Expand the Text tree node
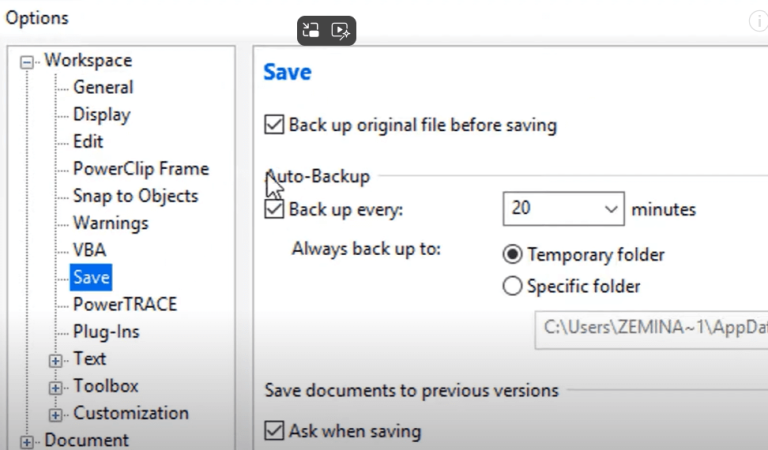This screenshot has height=450, width=768. coord(55,360)
